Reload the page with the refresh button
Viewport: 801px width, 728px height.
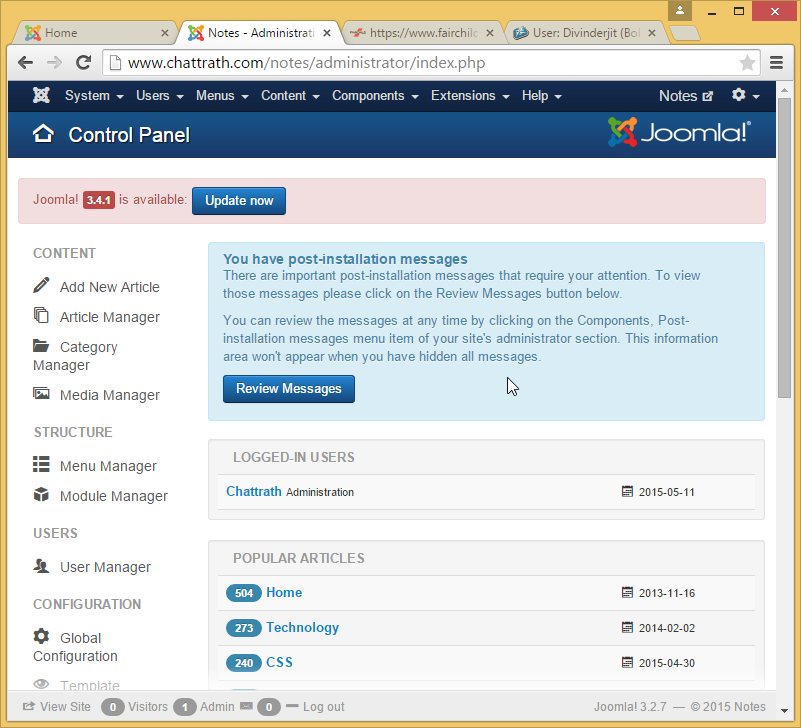[x=84, y=62]
